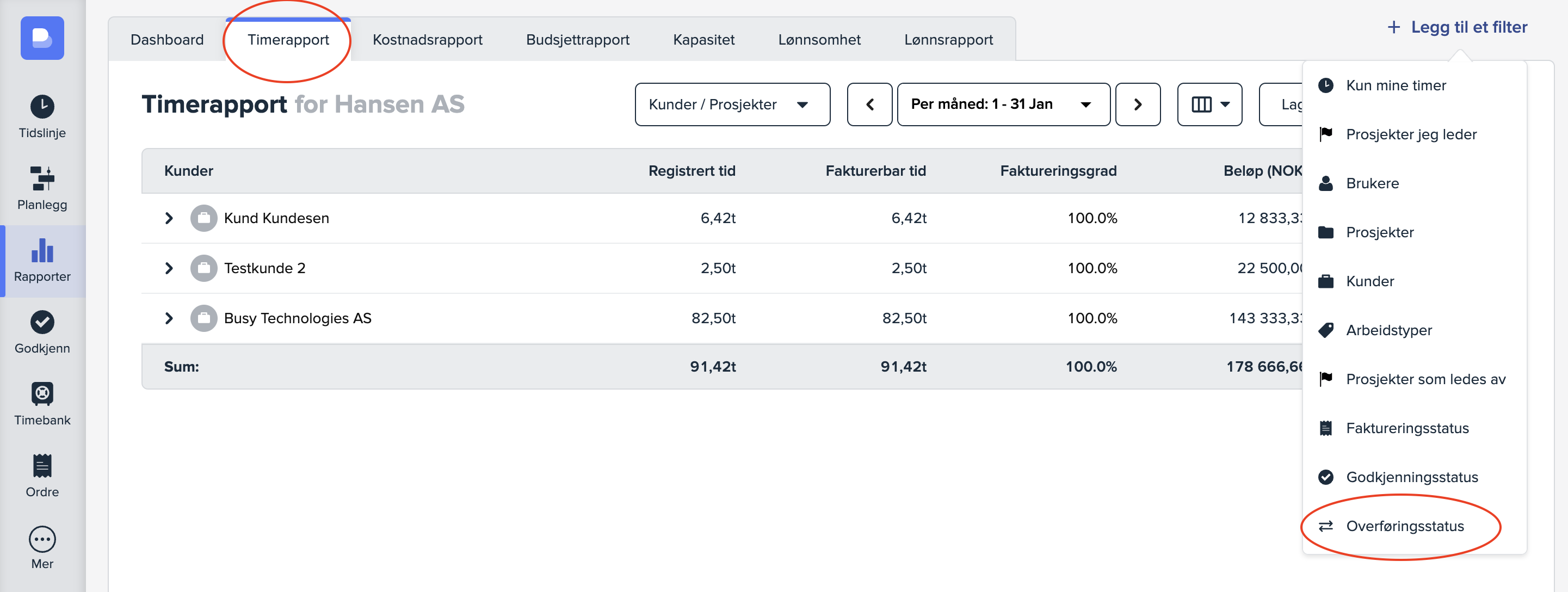
Task: Select Overføringsstatus filter option
Action: [x=1404, y=526]
